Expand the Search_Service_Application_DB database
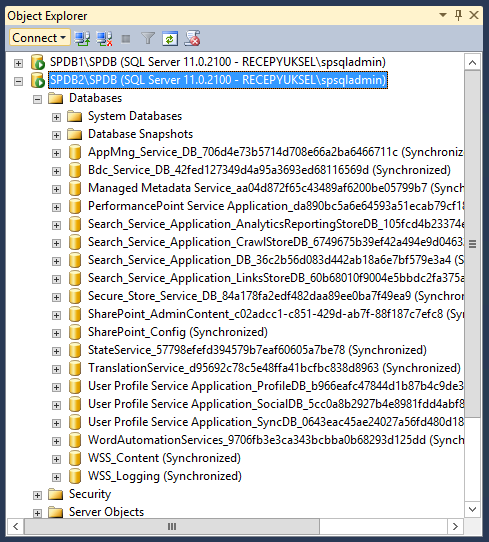This screenshot has height=542, width=489. point(56,261)
